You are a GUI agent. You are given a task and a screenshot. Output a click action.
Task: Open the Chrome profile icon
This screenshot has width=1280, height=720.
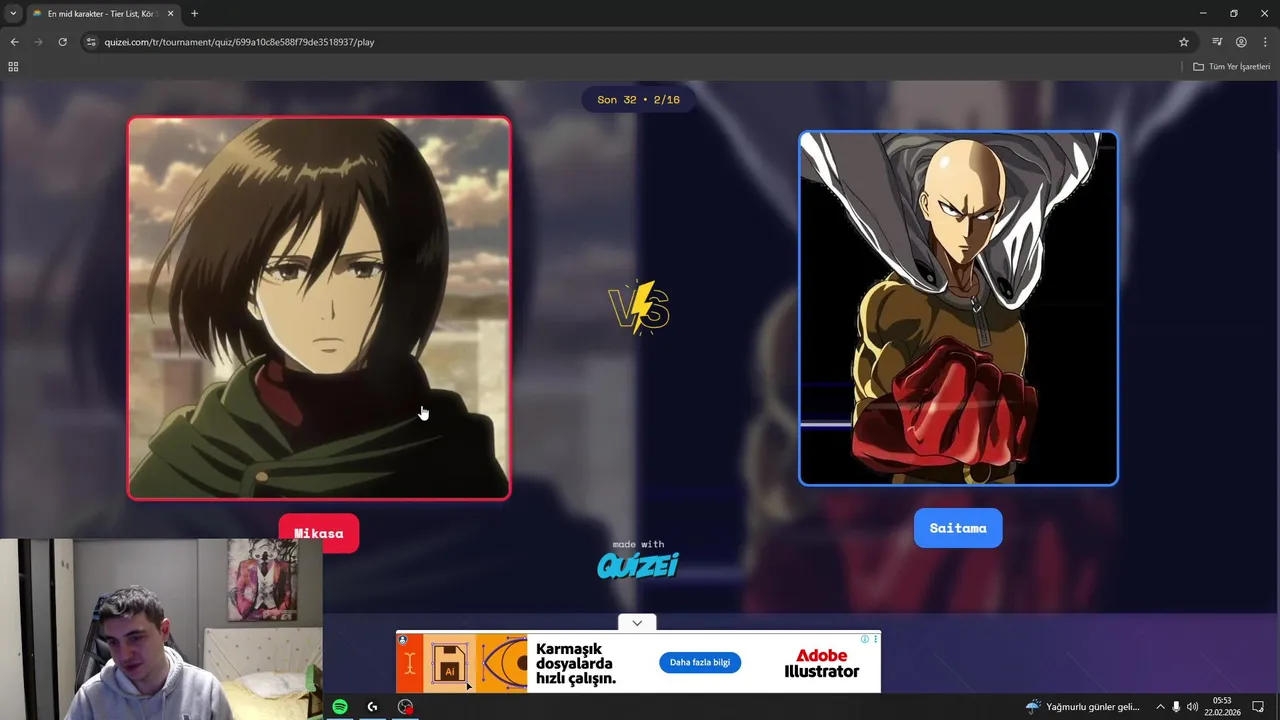[x=1241, y=42]
